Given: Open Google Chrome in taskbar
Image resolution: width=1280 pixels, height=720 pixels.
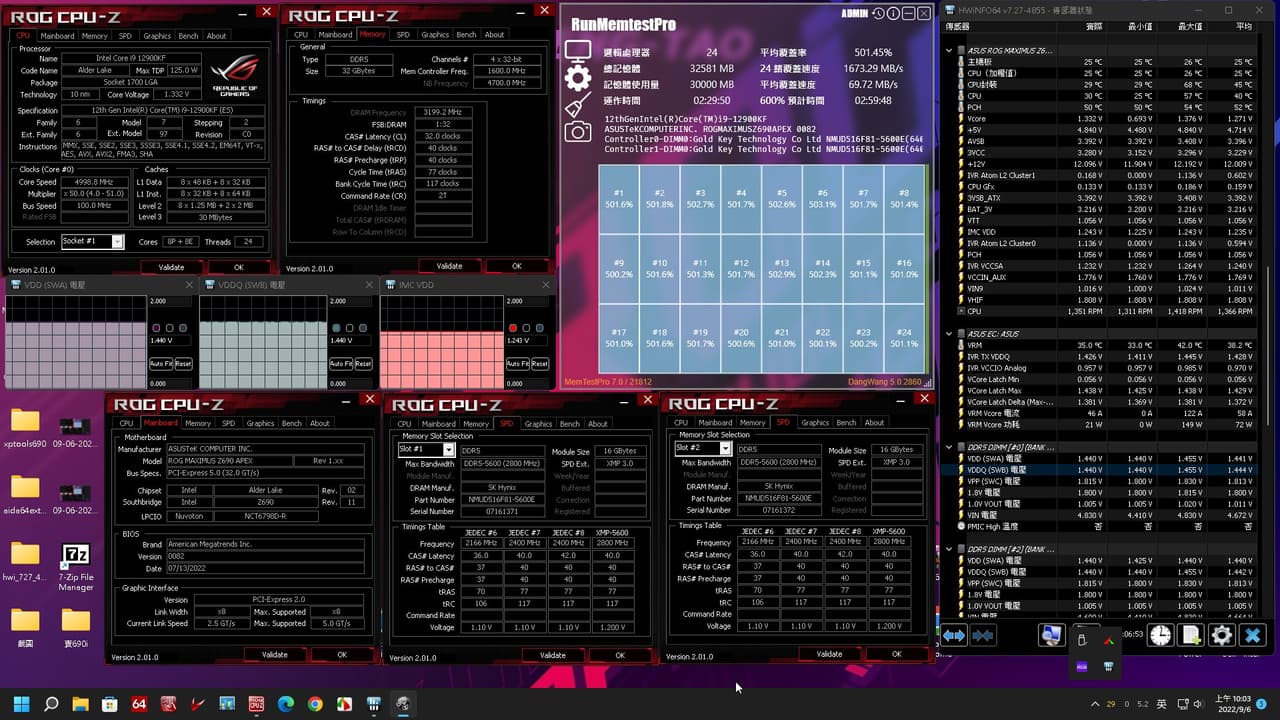Looking at the screenshot, I should 315,704.
